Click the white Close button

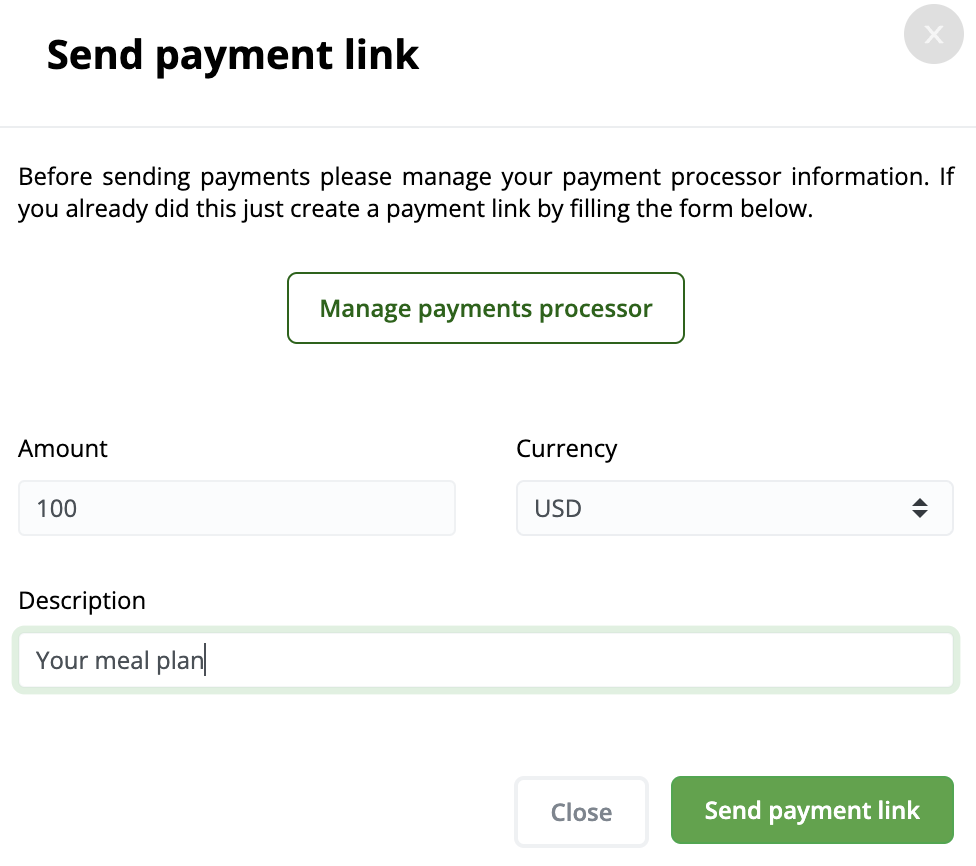581,812
